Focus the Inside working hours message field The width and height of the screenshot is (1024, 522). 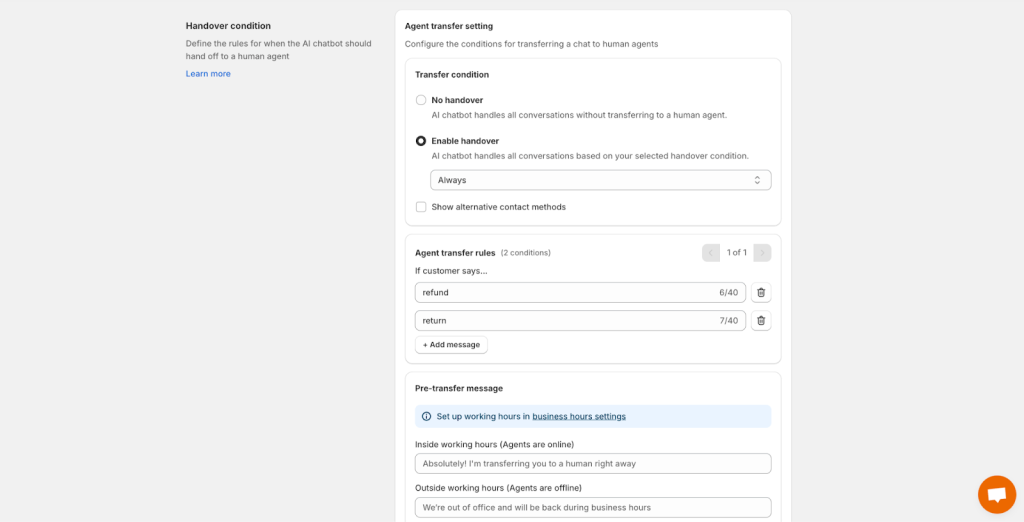[593, 464]
